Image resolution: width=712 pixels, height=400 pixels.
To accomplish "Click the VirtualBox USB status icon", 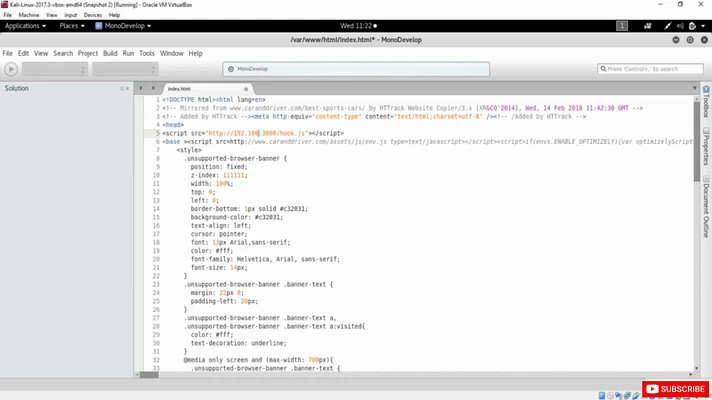I will click(x=636, y=396).
